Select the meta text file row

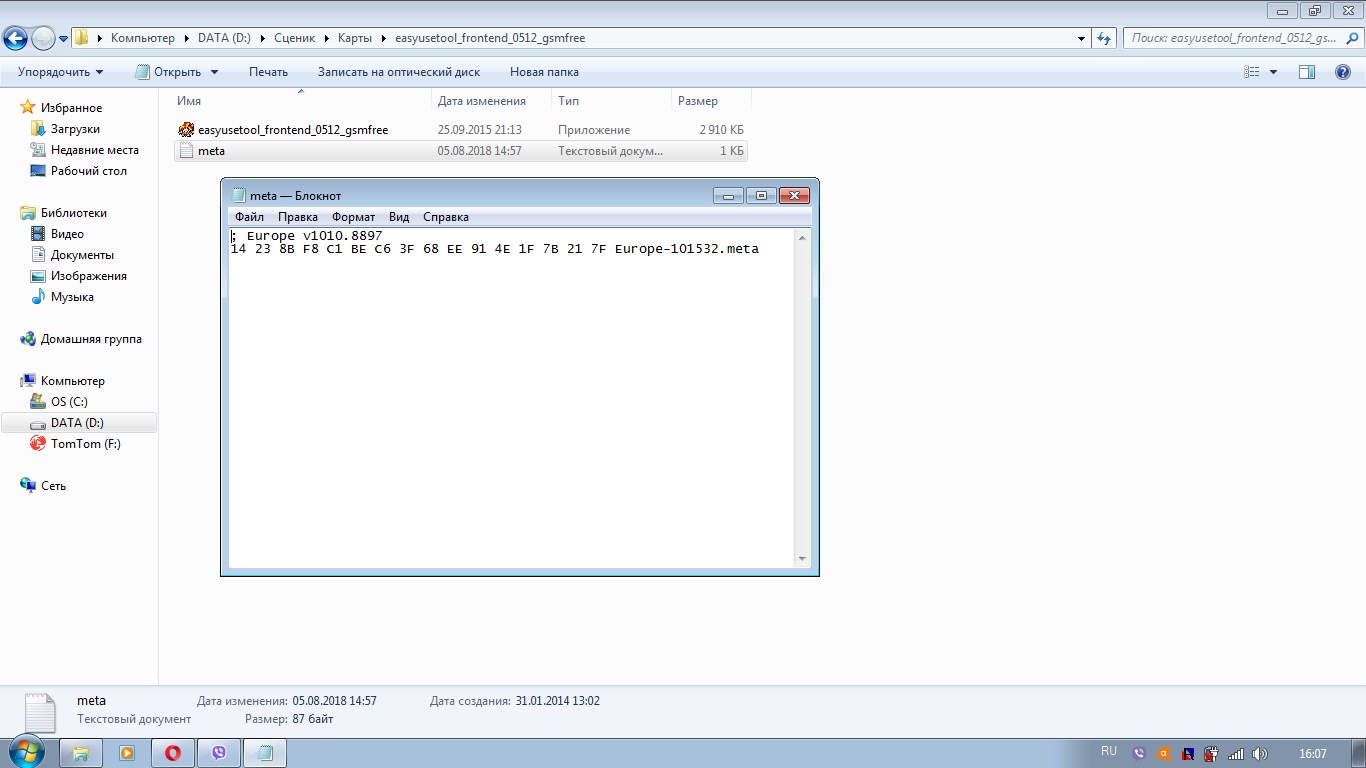[460, 151]
